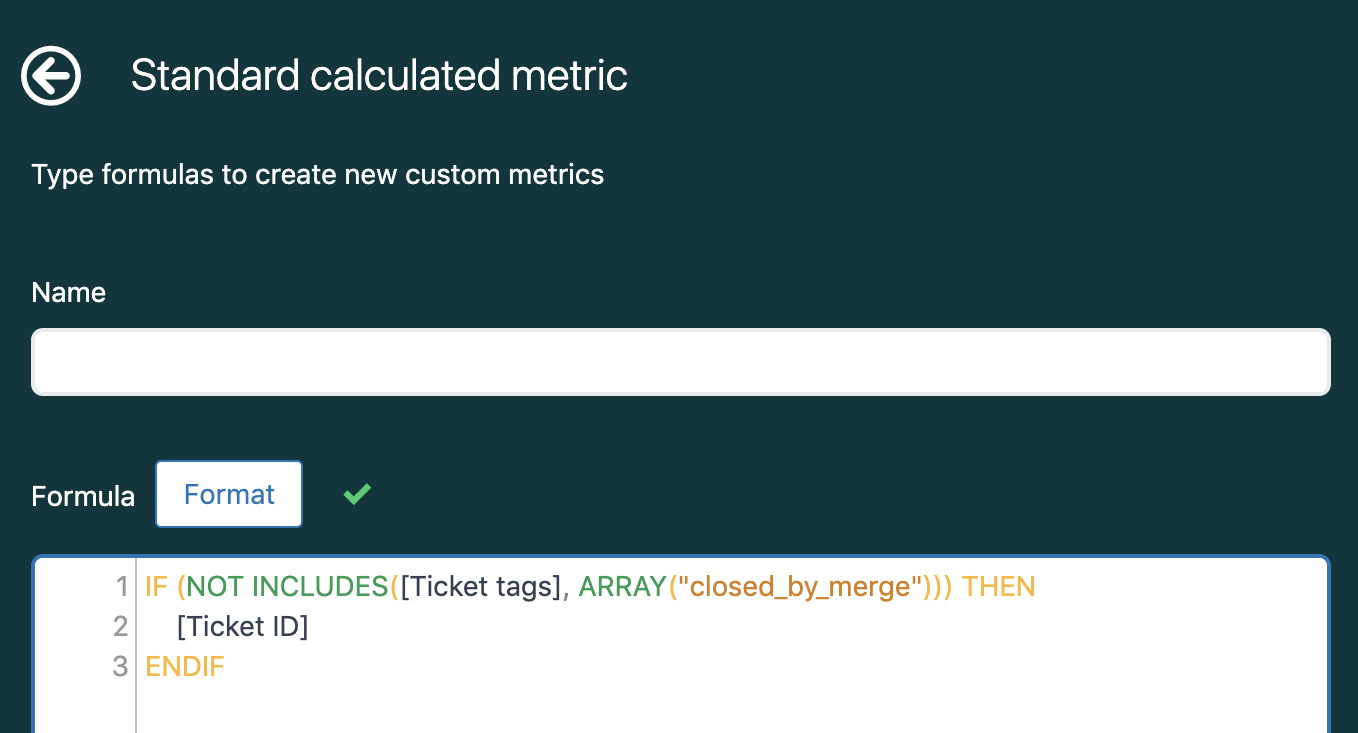Click the "closed_by_merge" string value
This screenshot has width=1358, height=733.
pyautogui.click(x=795, y=586)
